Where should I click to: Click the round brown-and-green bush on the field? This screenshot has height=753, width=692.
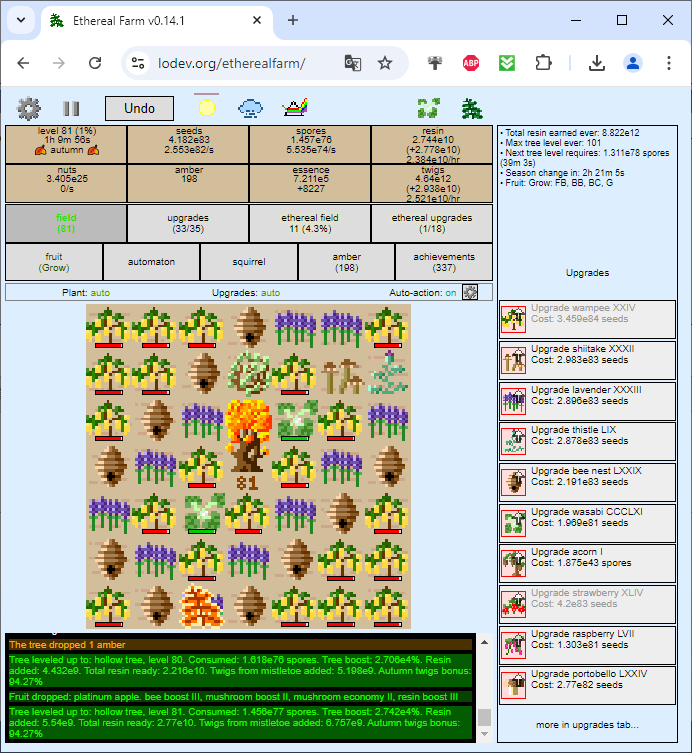248,373
